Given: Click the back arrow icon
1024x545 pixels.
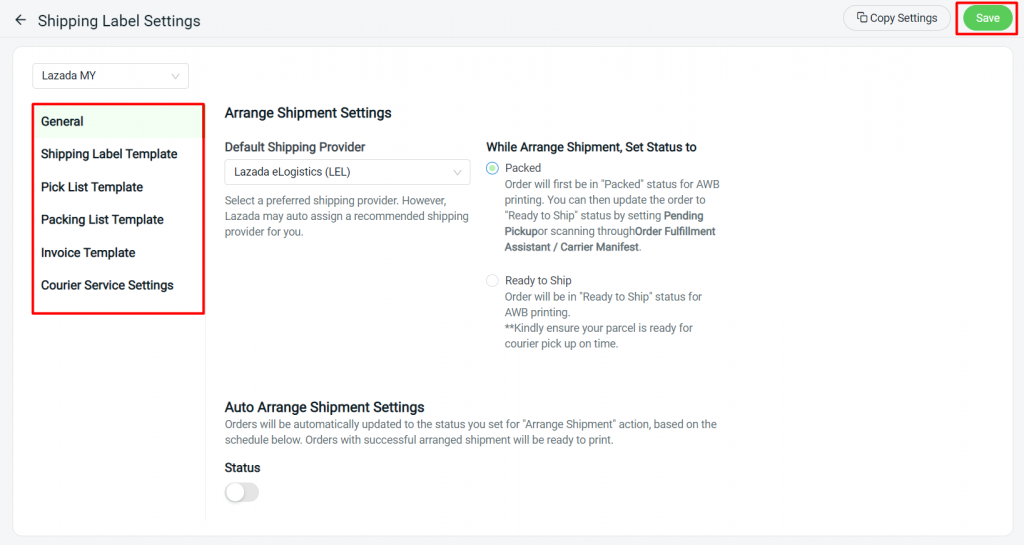Looking at the screenshot, I should click(x=20, y=20).
